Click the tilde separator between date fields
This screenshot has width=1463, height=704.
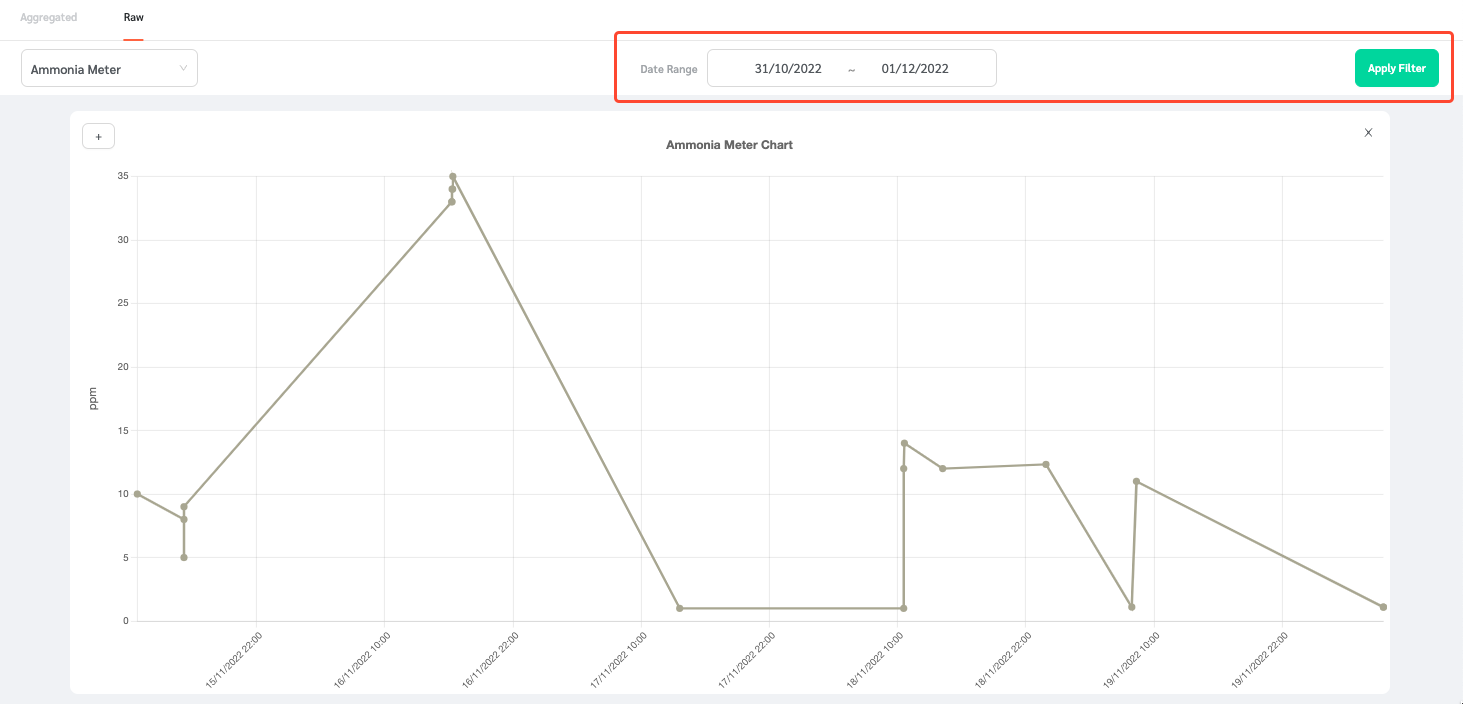coord(851,70)
